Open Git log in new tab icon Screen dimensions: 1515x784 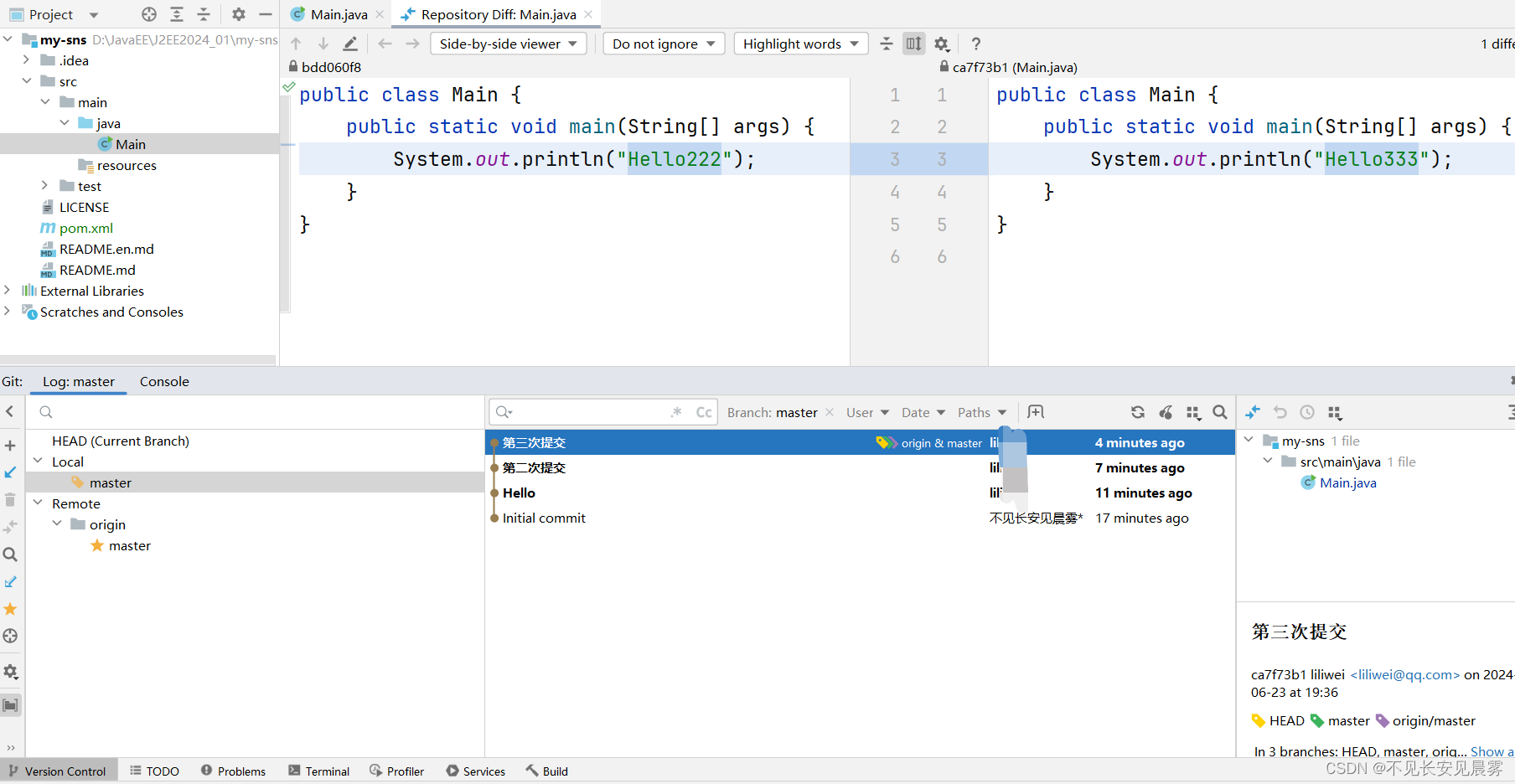pos(1036,412)
